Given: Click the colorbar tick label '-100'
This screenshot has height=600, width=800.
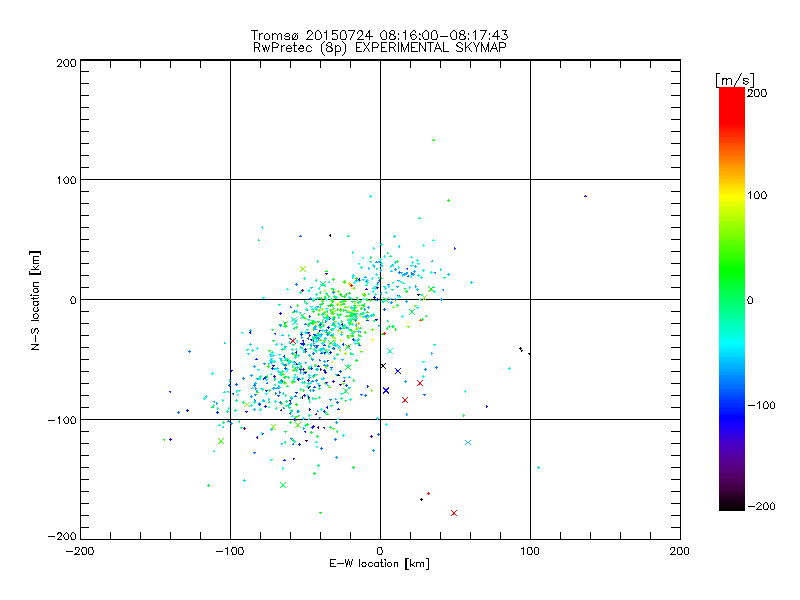Looking at the screenshot, I should click(x=761, y=405).
